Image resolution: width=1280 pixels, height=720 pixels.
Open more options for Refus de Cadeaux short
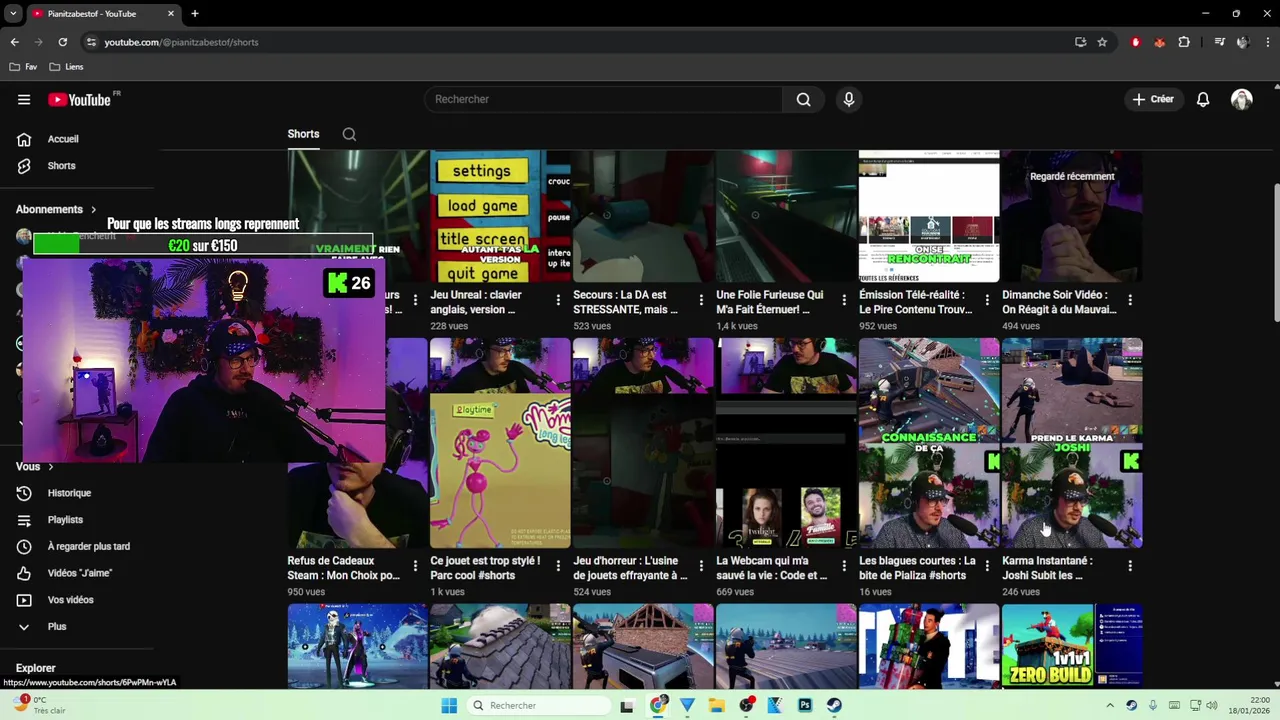415,566
